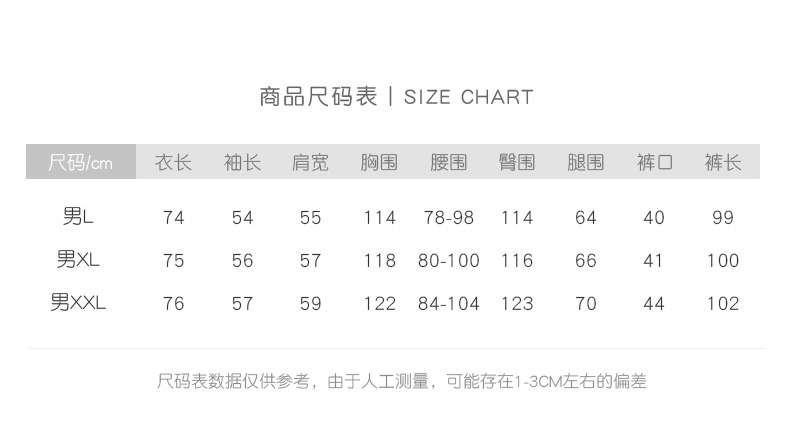Viewport: 790px width, 435px height.
Task: Select the 尺码/cm header cell
Action: 81,162
